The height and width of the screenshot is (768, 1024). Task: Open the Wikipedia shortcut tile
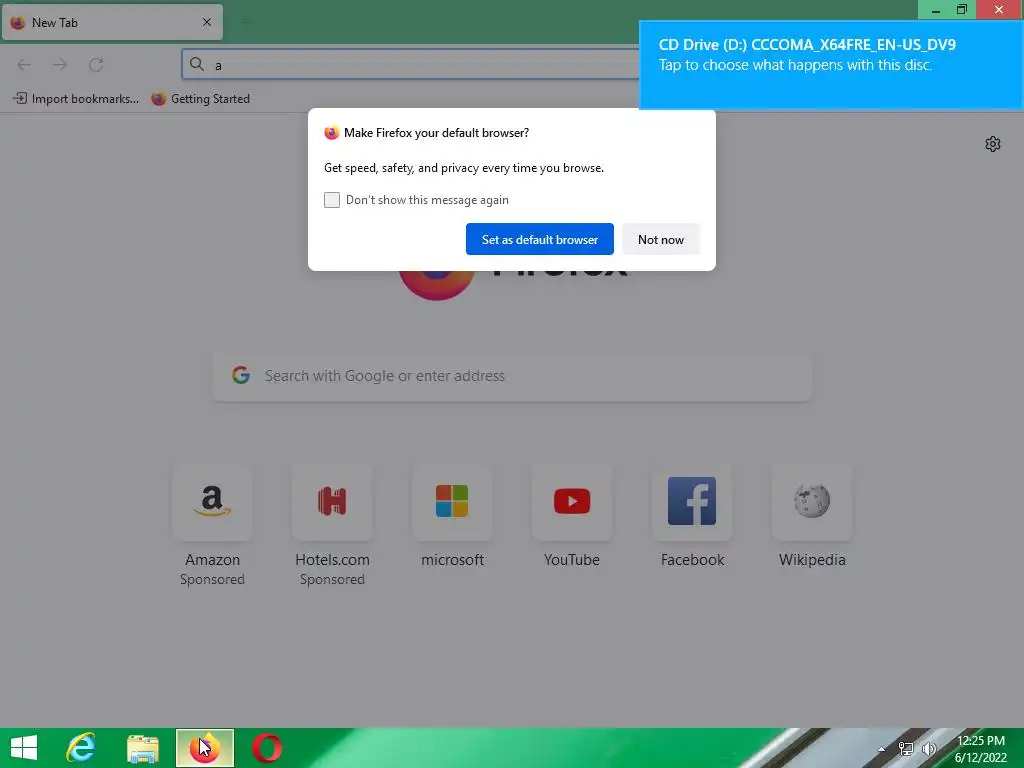tap(812, 502)
